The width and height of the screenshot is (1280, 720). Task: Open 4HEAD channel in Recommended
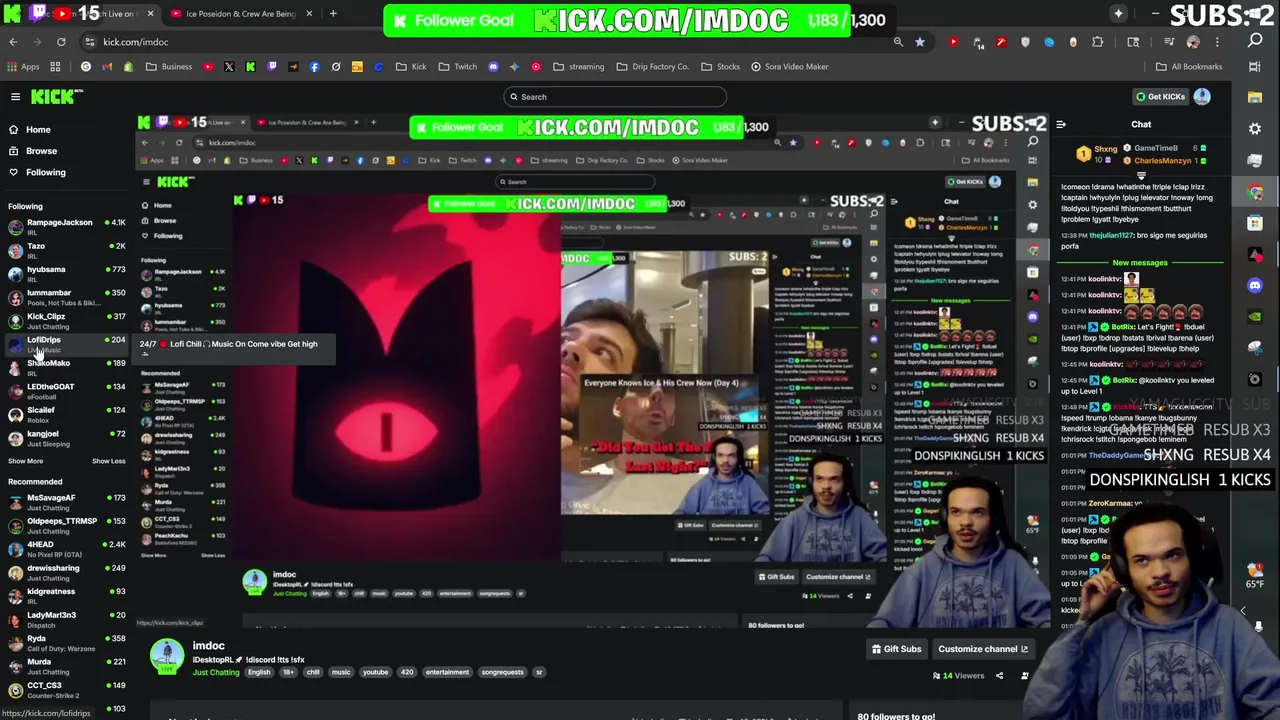(x=67, y=548)
